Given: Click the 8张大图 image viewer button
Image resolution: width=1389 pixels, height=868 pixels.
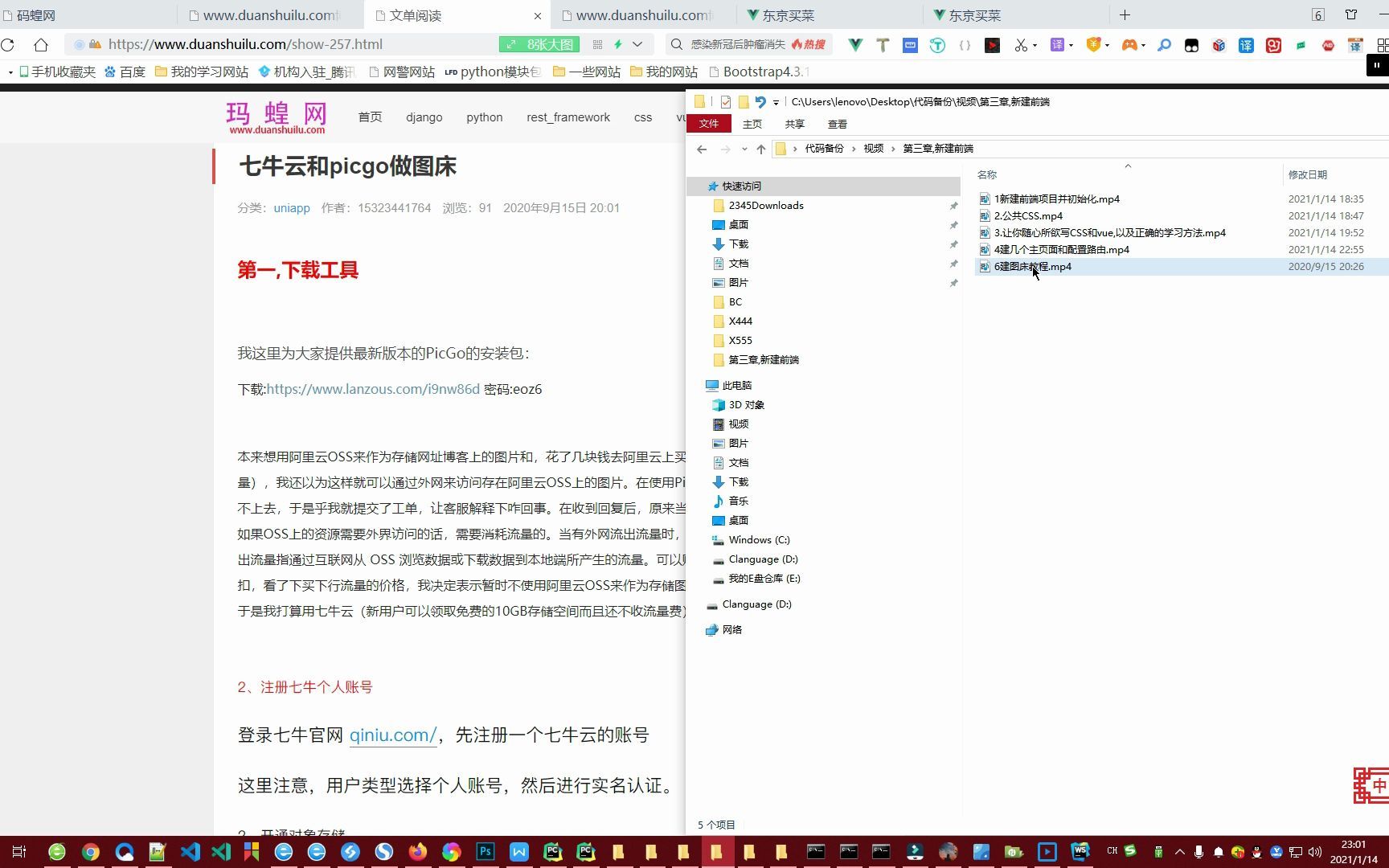Looking at the screenshot, I should 539,45.
